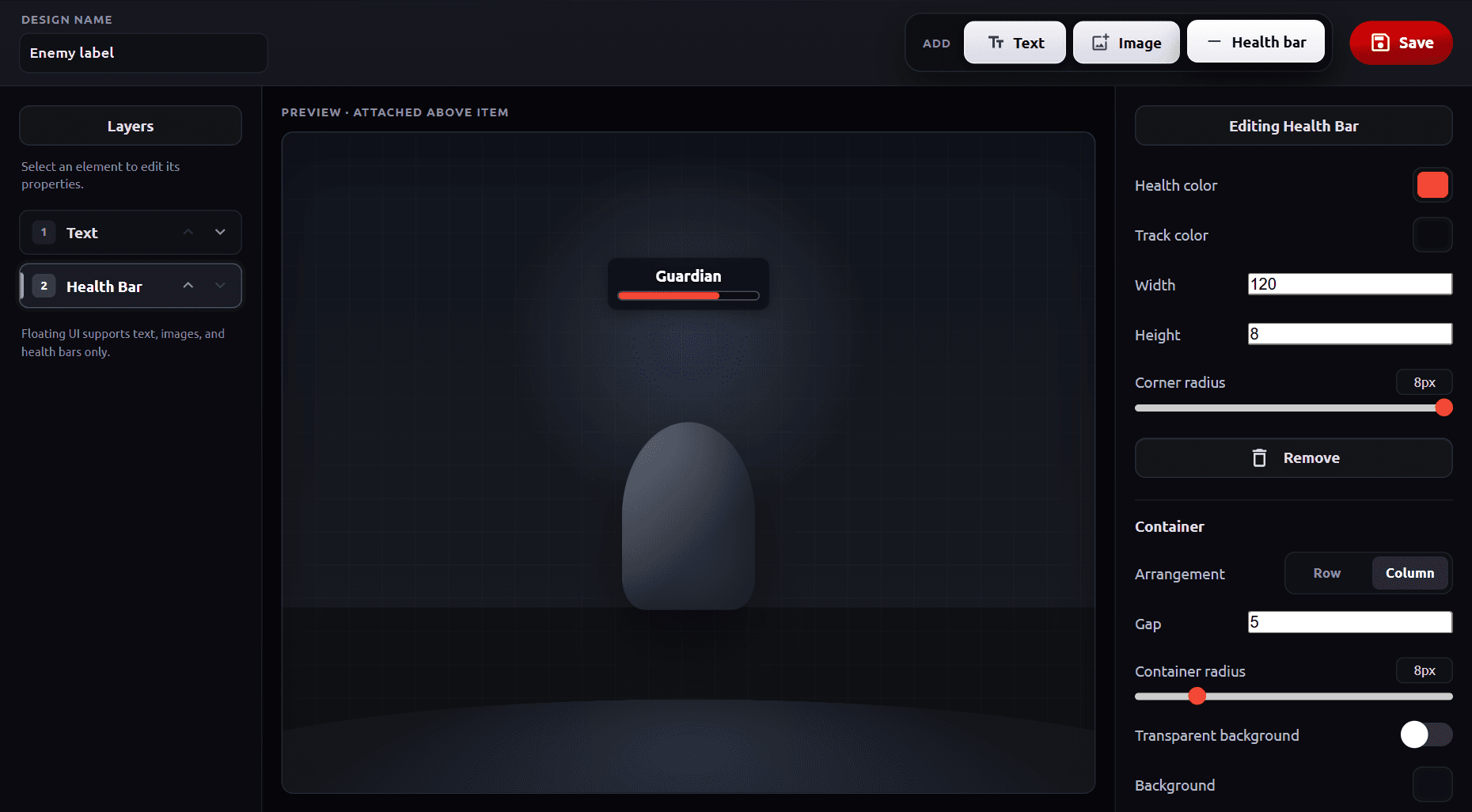Remove the health bar element
This screenshot has width=1472, height=812.
(x=1293, y=458)
